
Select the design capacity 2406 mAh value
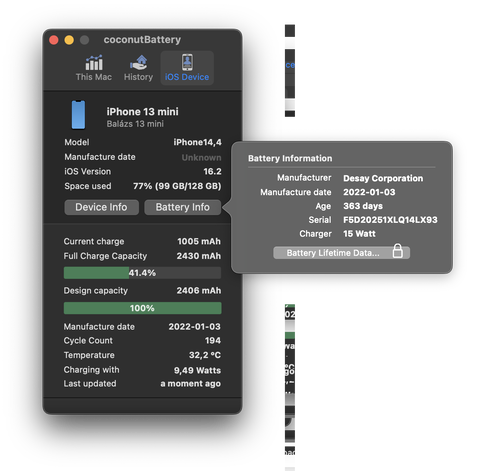tap(199, 291)
